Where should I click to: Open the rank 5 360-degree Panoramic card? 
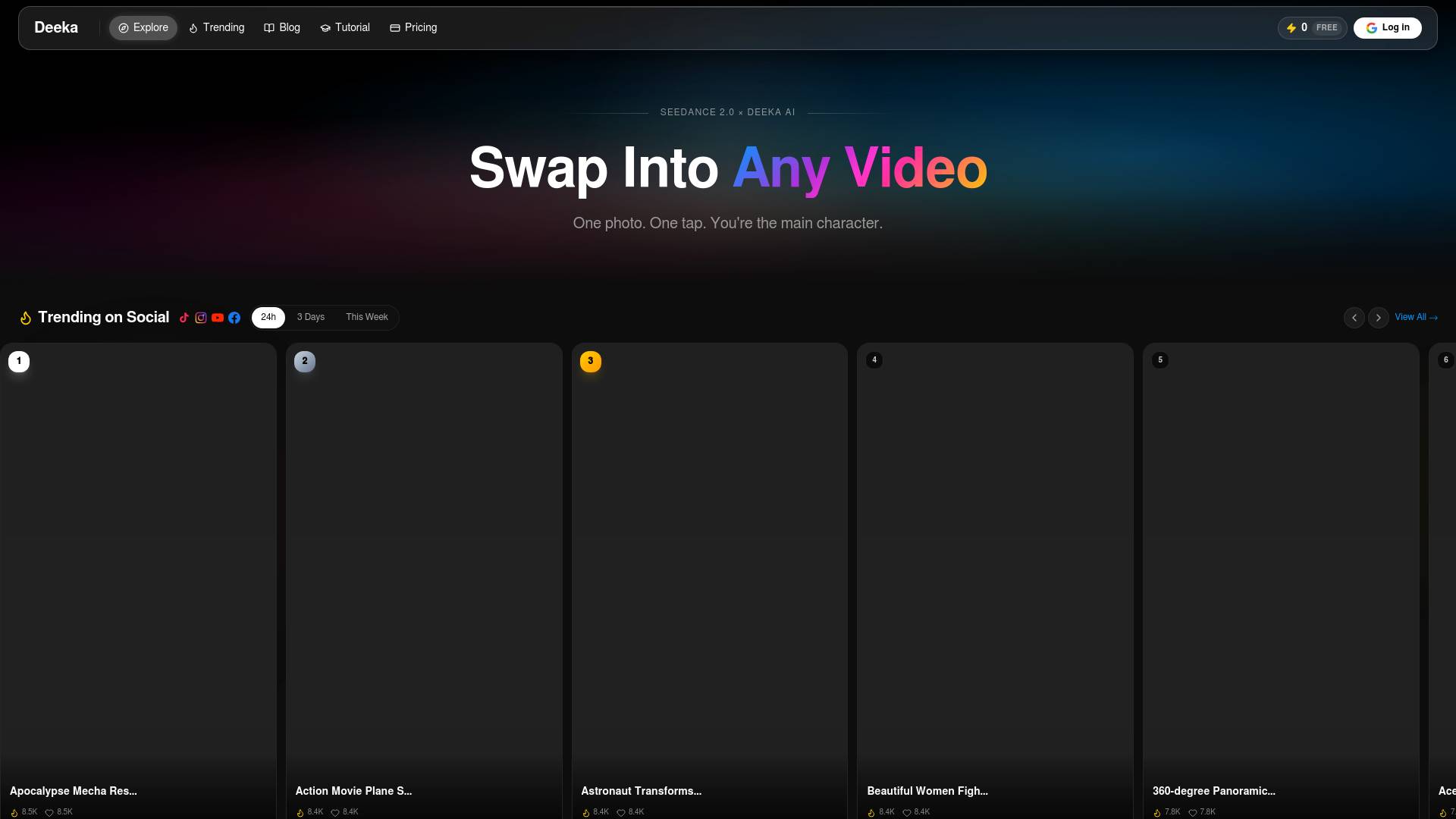click(x=1281, y=581)
